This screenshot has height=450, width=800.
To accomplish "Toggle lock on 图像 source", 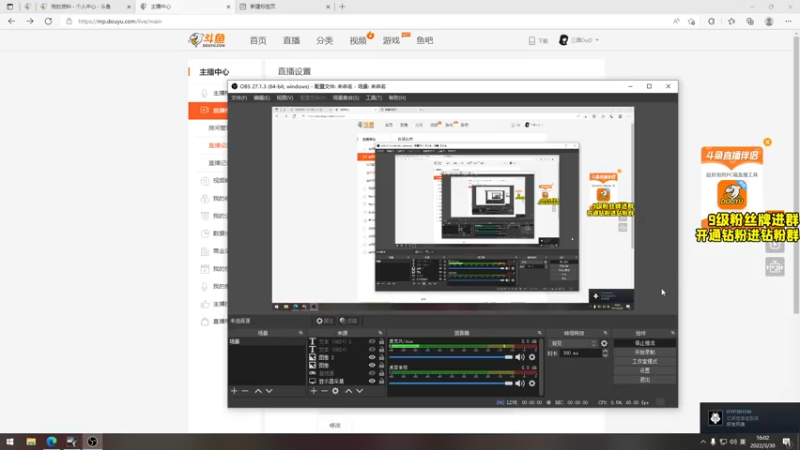I will point(381,365).
